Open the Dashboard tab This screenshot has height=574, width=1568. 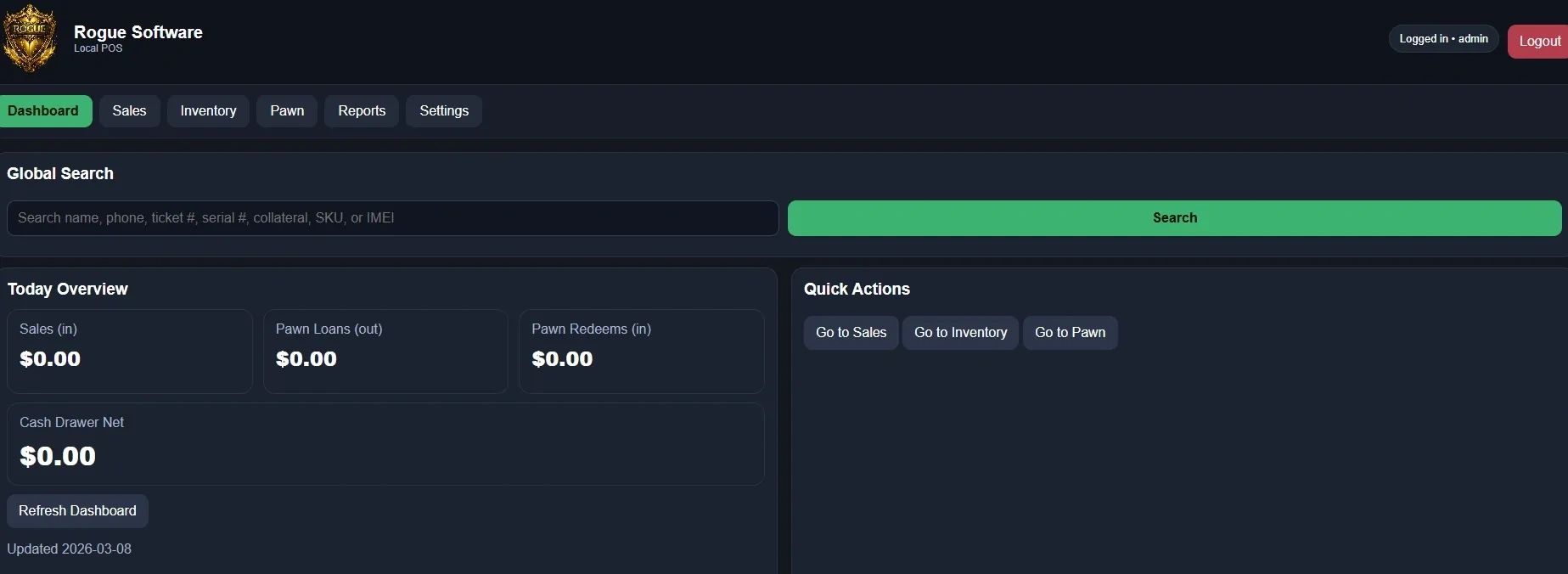[x=44, y=111]
